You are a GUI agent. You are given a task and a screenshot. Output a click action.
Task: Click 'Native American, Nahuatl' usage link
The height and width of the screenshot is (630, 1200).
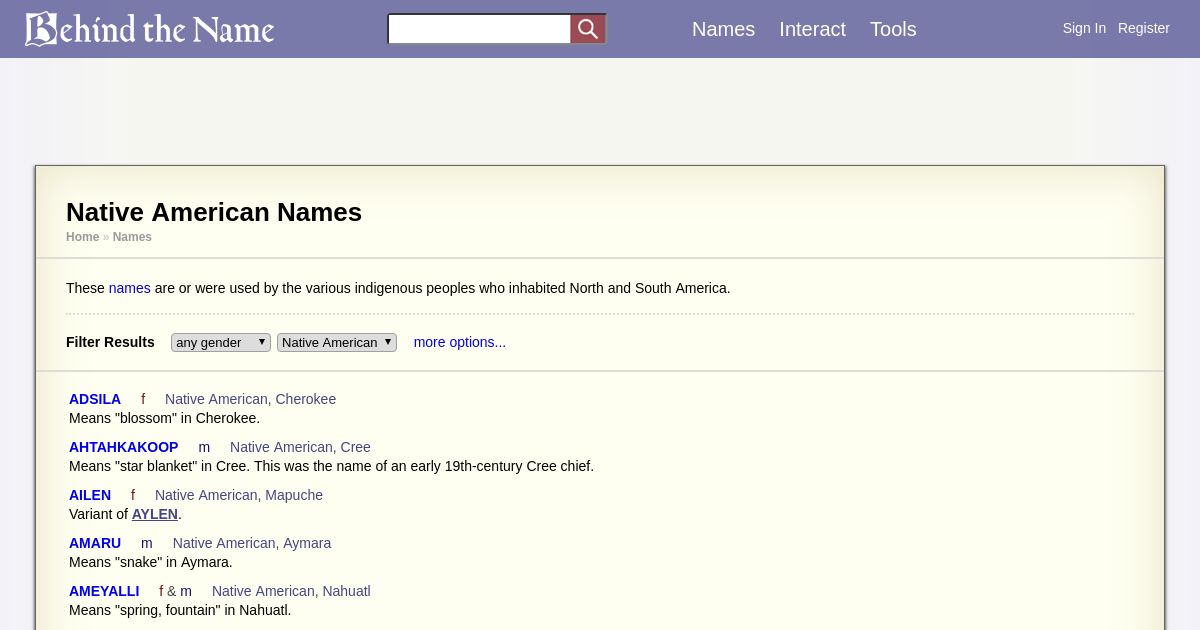tap(291, 591)
